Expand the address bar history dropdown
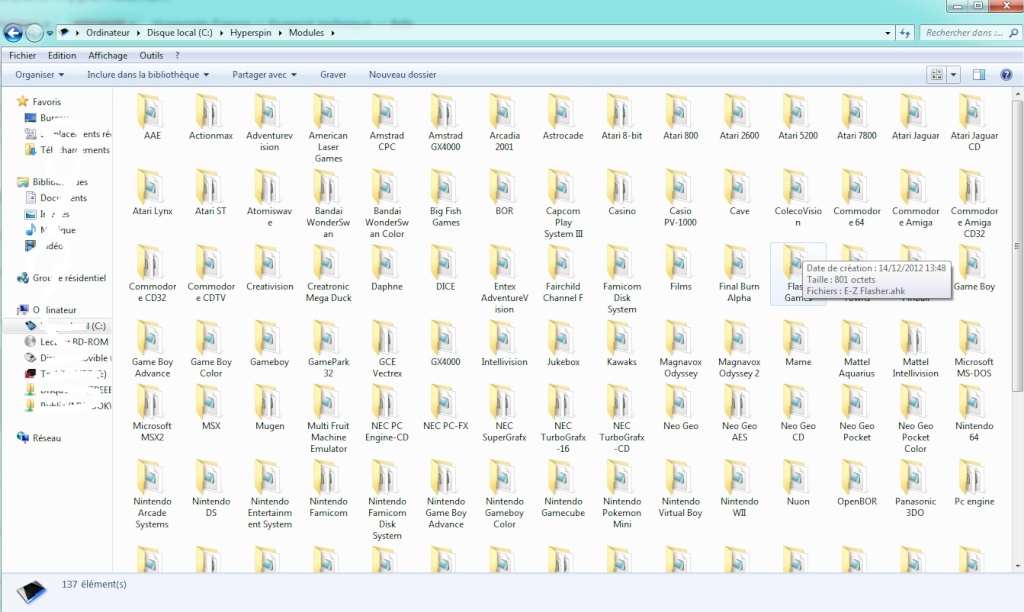The width and height of the screenshot is (1024, 612). 888,33
